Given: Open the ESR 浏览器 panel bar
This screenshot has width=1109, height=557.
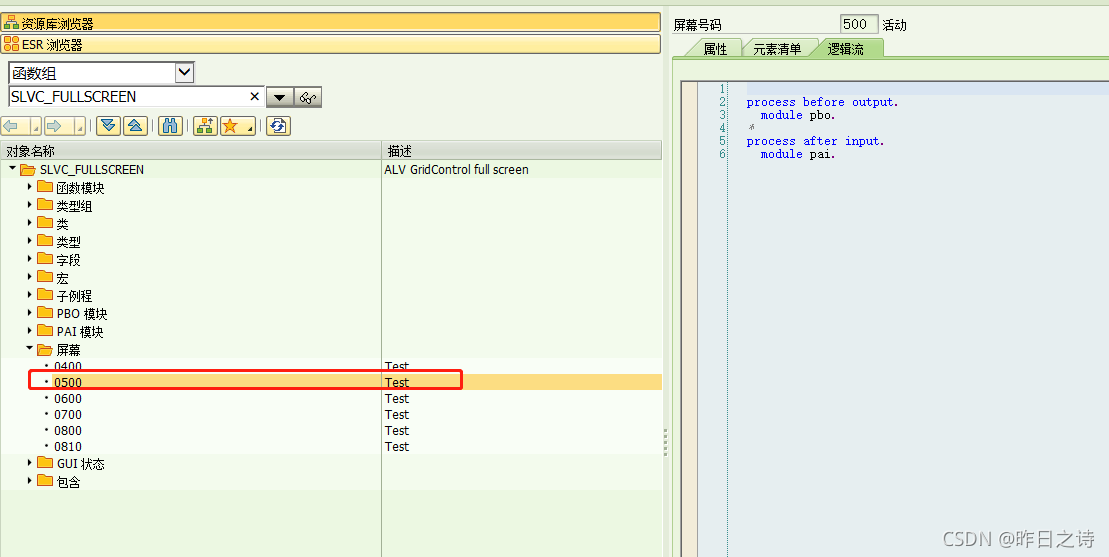Looking at the screenshot, I should pos(331,44).
